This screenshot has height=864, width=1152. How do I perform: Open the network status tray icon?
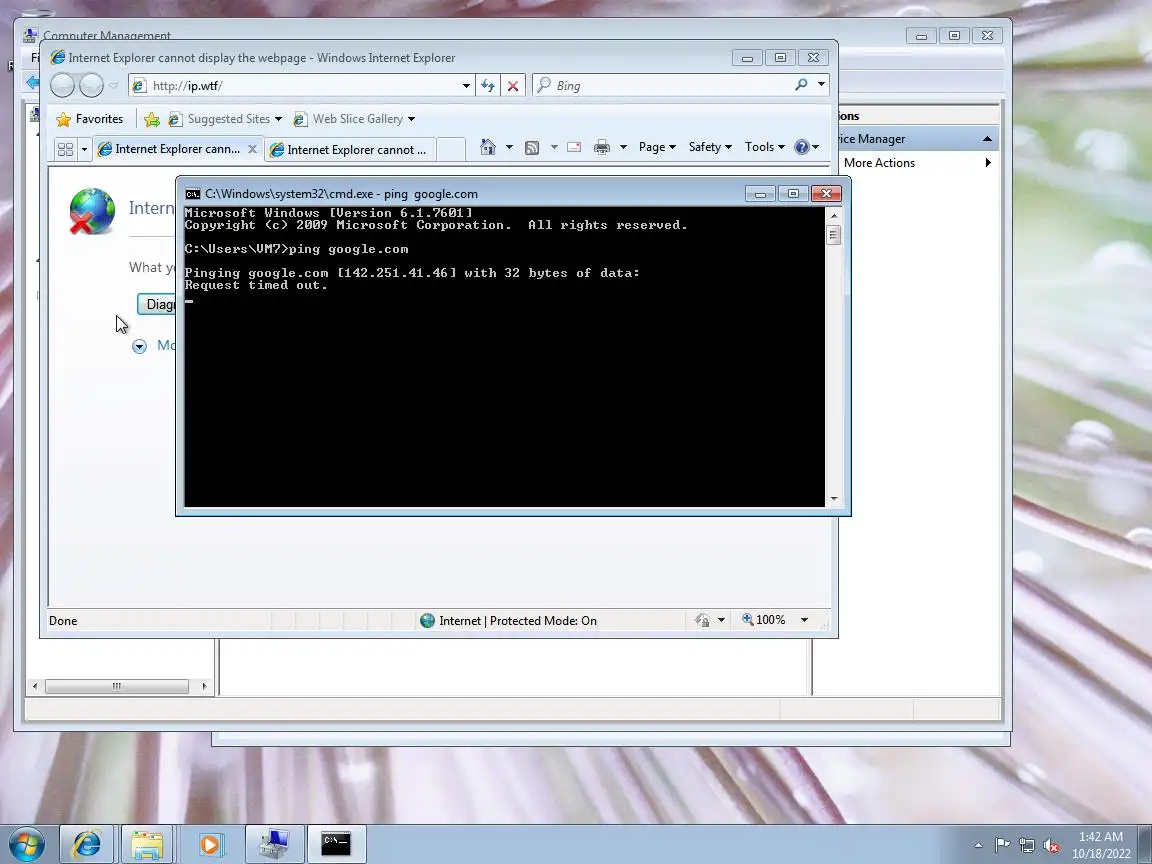coord(1026,845)
